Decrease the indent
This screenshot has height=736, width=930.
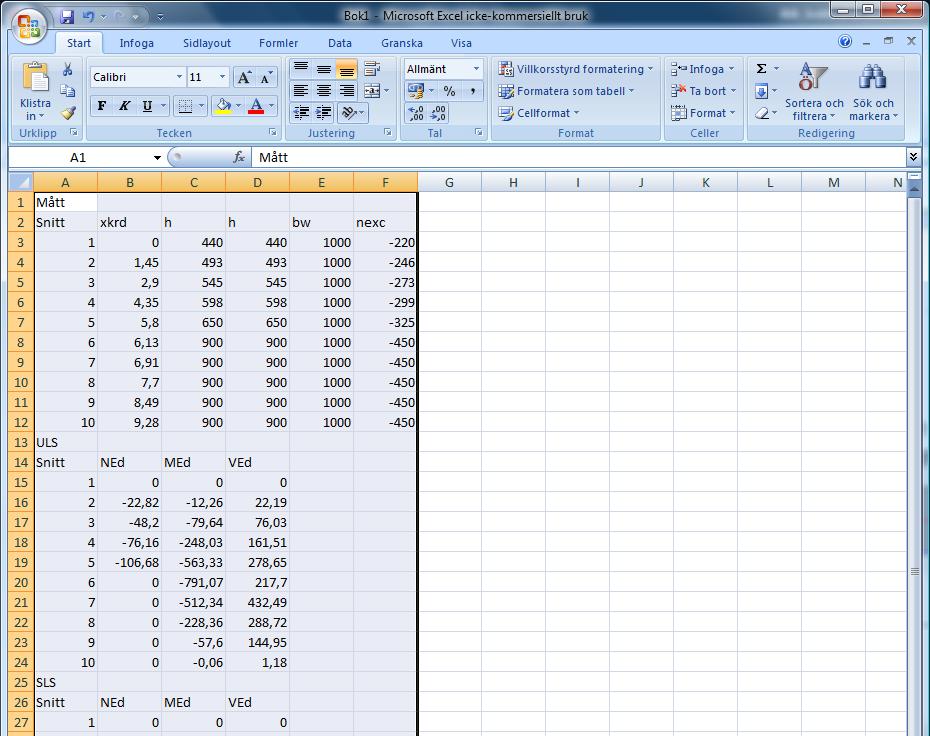(301, 113)
